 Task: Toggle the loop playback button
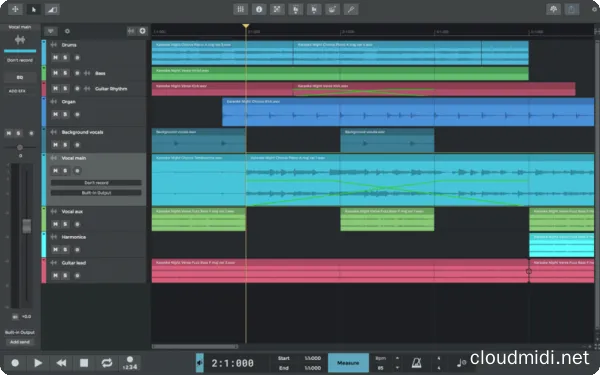[107, 363]
